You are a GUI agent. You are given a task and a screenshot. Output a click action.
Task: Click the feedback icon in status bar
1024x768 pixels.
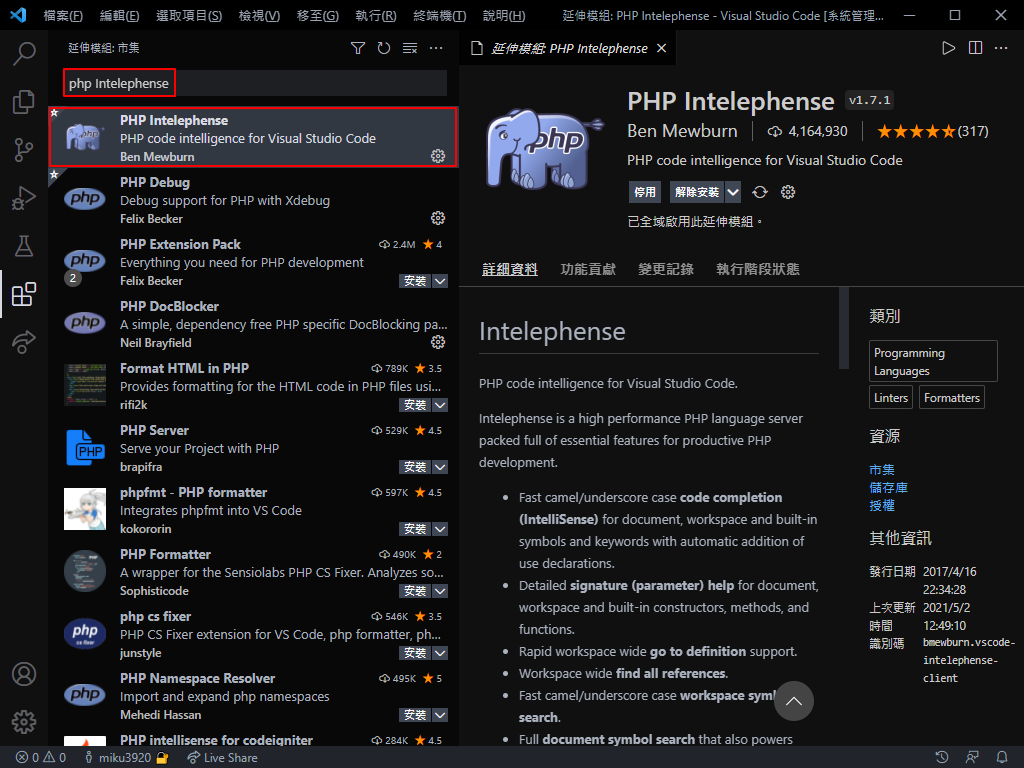(x=972, y=758)
